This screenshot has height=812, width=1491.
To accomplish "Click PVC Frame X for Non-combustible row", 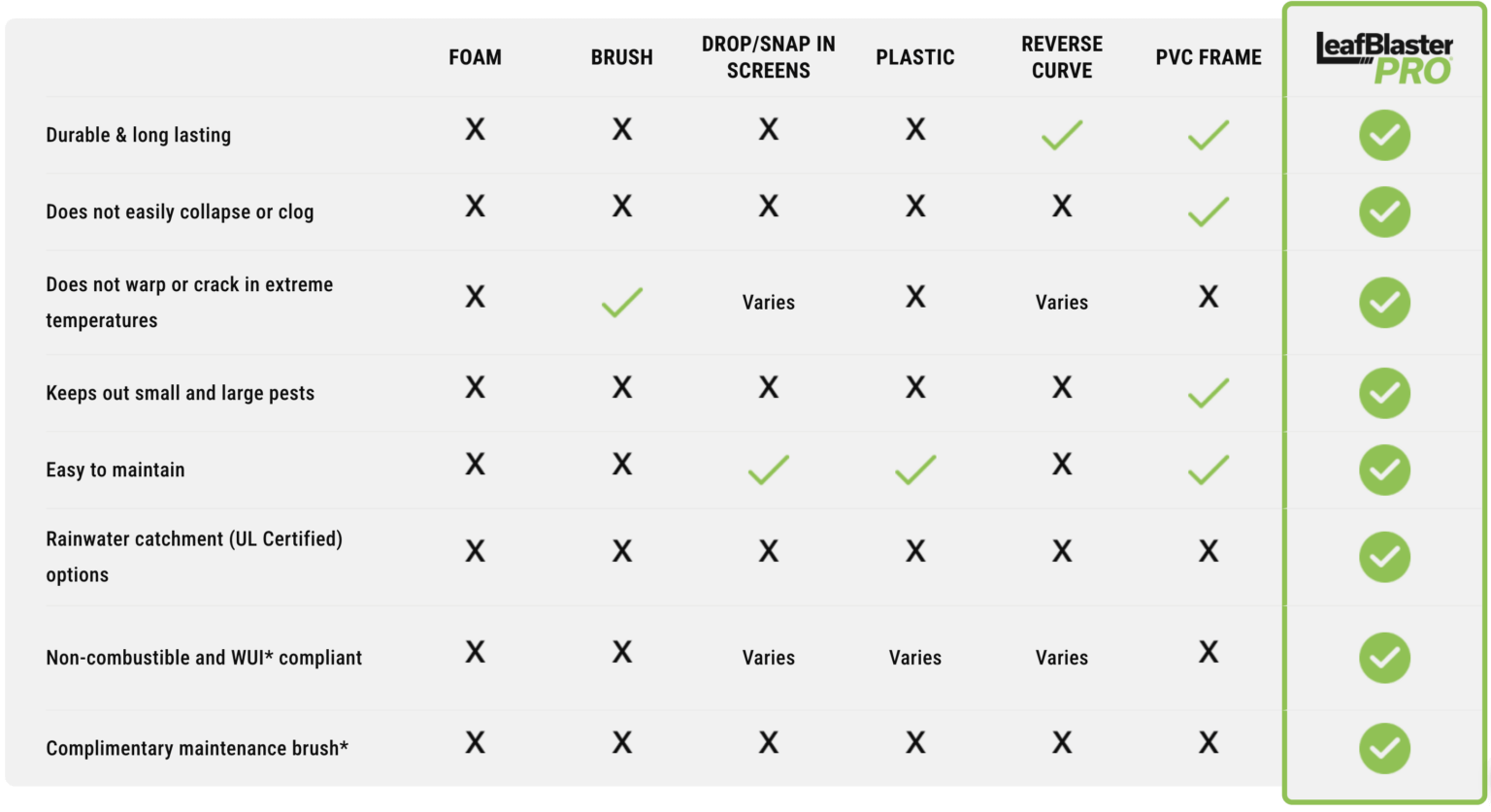I will click(x=1209, y=652).
